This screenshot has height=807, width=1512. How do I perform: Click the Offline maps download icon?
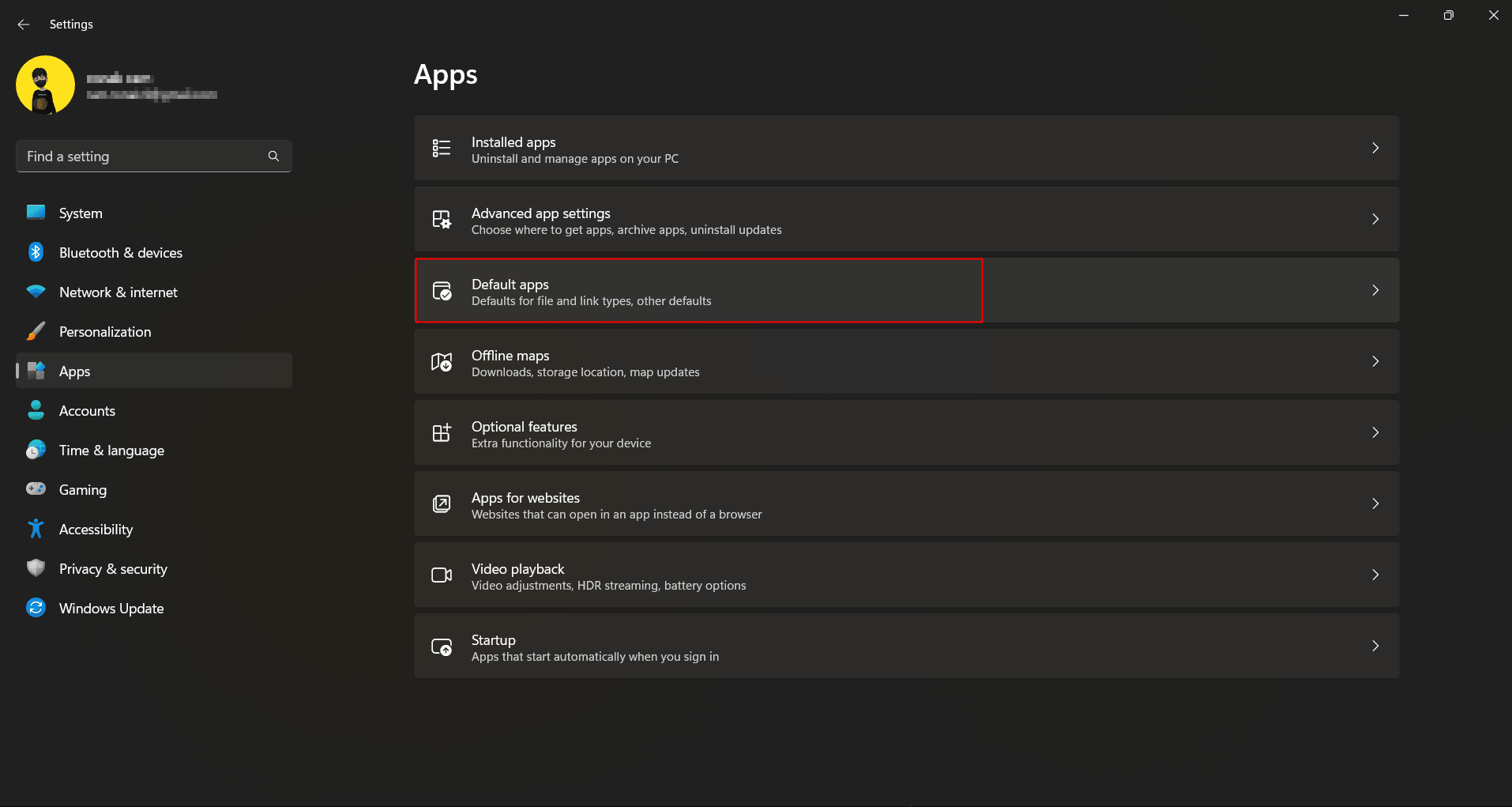pos(442,361)
